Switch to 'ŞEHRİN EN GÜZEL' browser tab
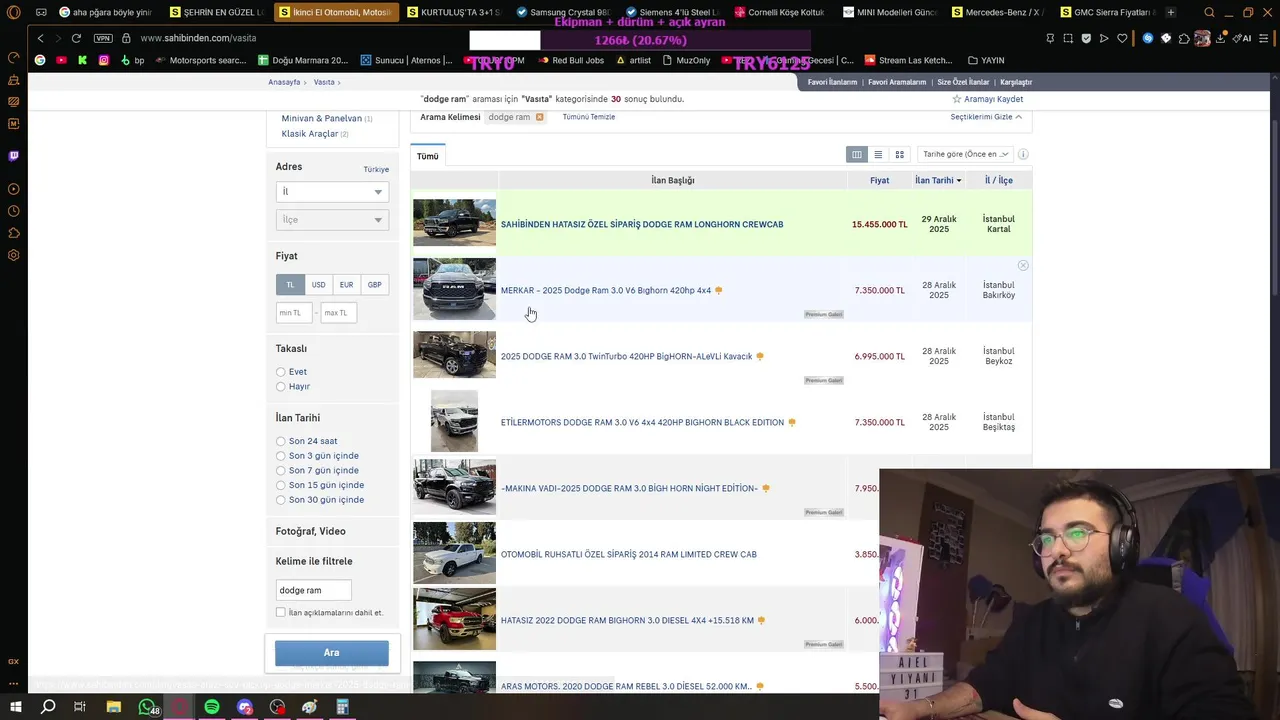This screenshot has width=1280, height=720. point(217,13)
